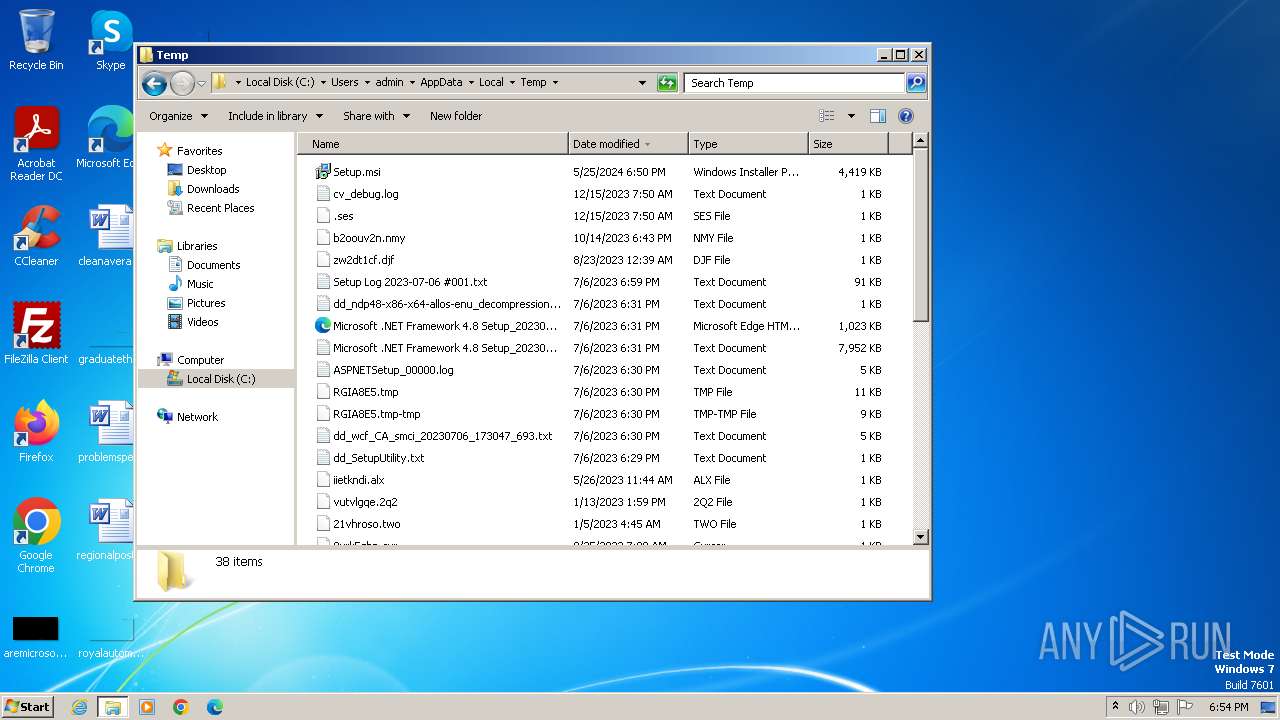Image resolution: width=1280 pixels, height=720 pixels.
Task: Click the Start button
Action: (x=28, y=707)
